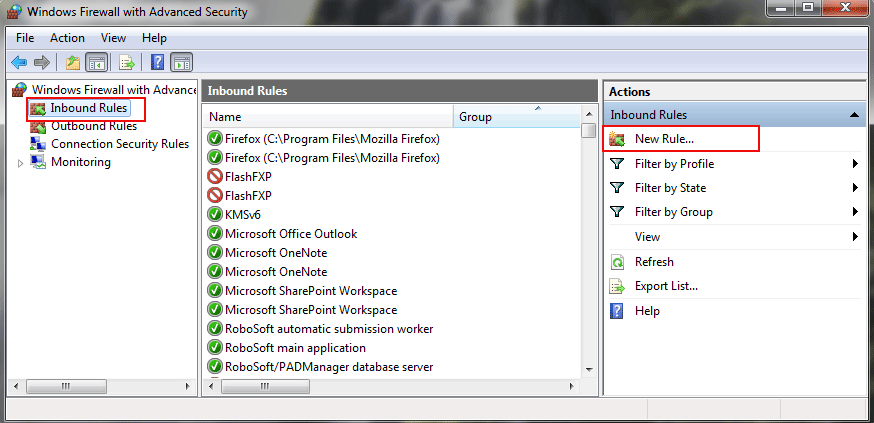Expand the Monitoring node triangle
This screenshot has width=874, height=423.
point(21,163)
